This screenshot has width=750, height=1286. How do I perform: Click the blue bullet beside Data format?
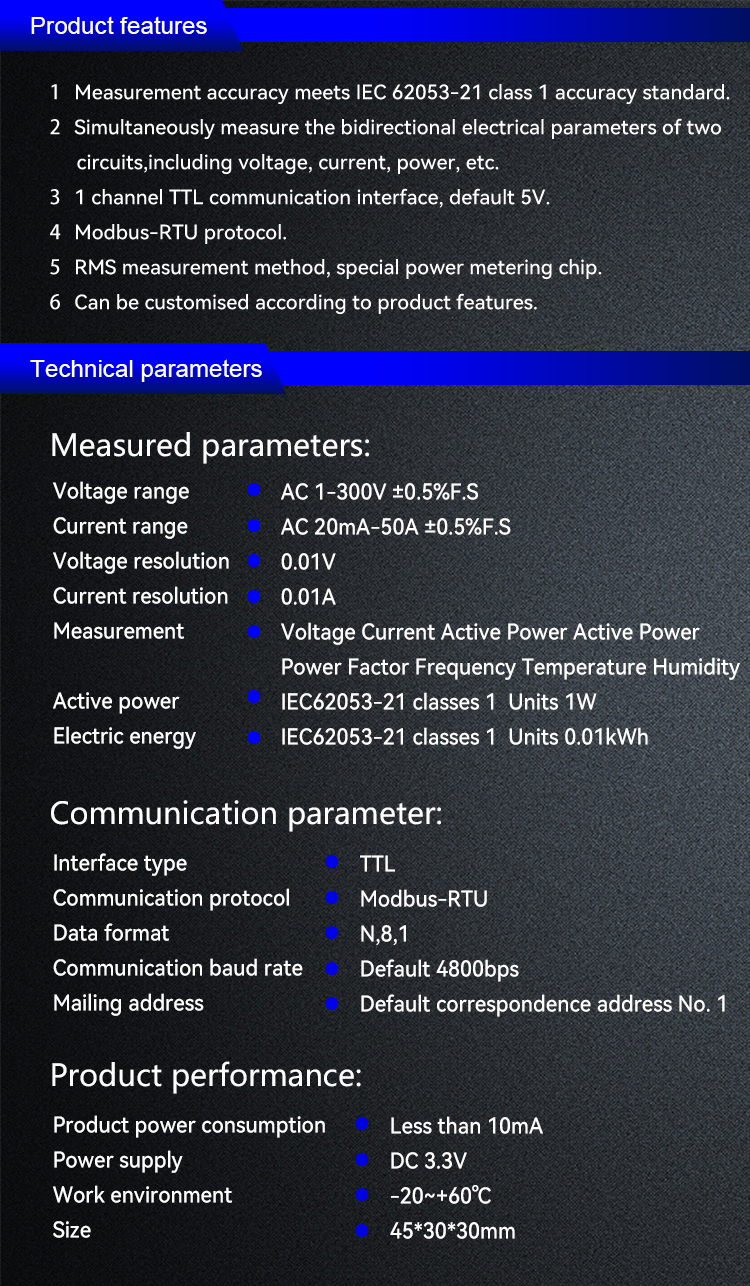[332, 933]
